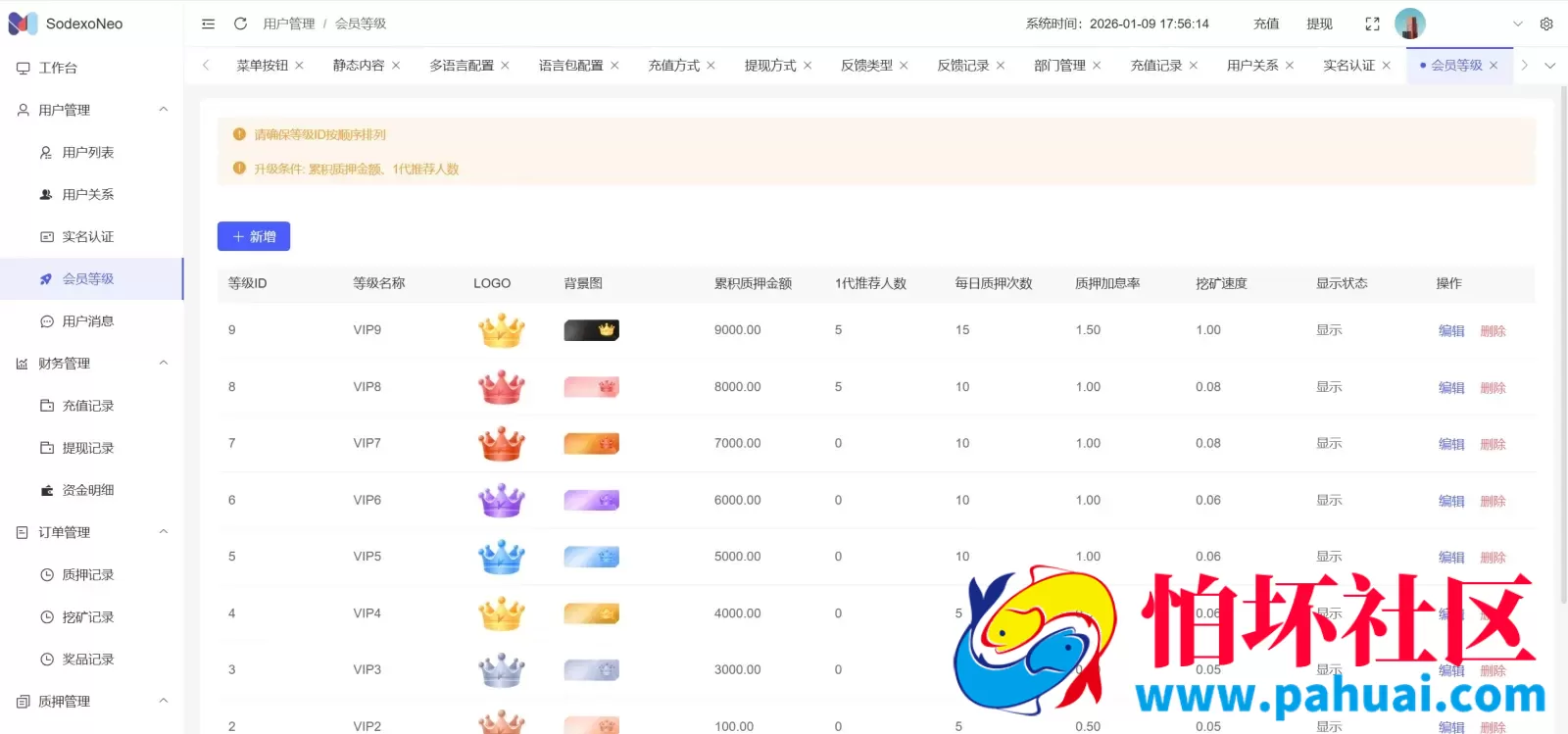
Task: Edit the VIP8 level row
Action: (1451, 388)
